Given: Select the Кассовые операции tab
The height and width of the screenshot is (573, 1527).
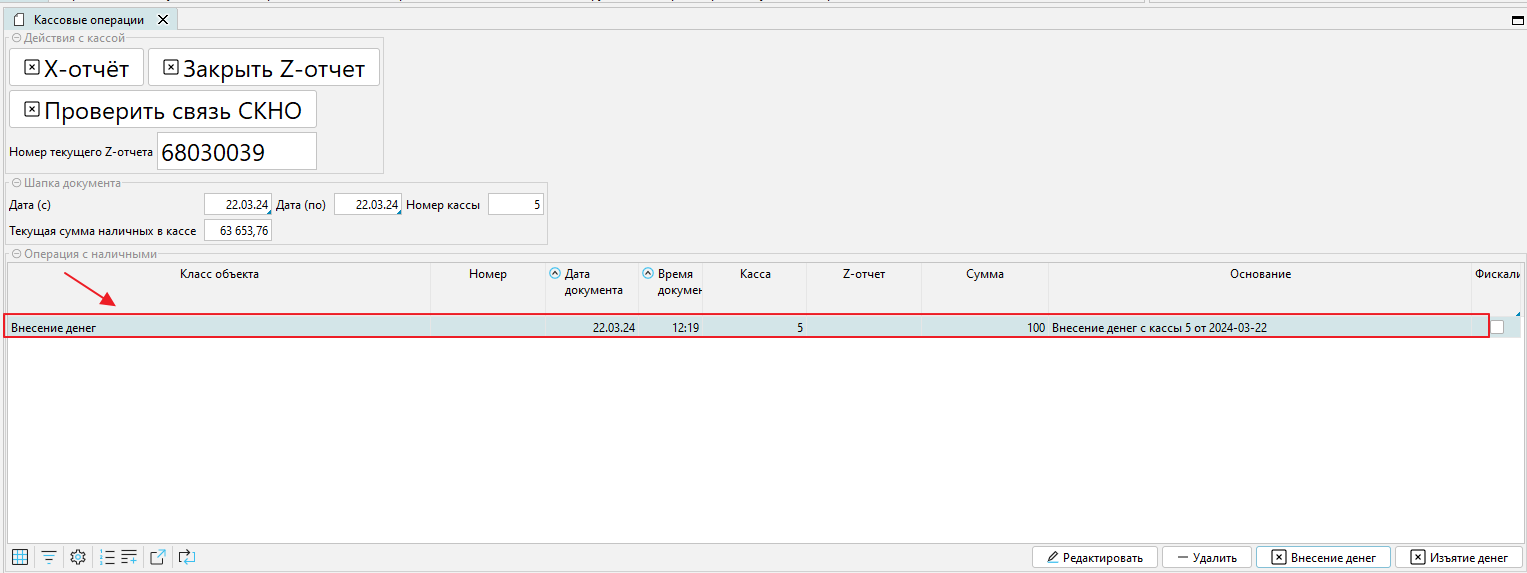Looking at the screenshot, I should pyautogui.click(x=88, y=20).
